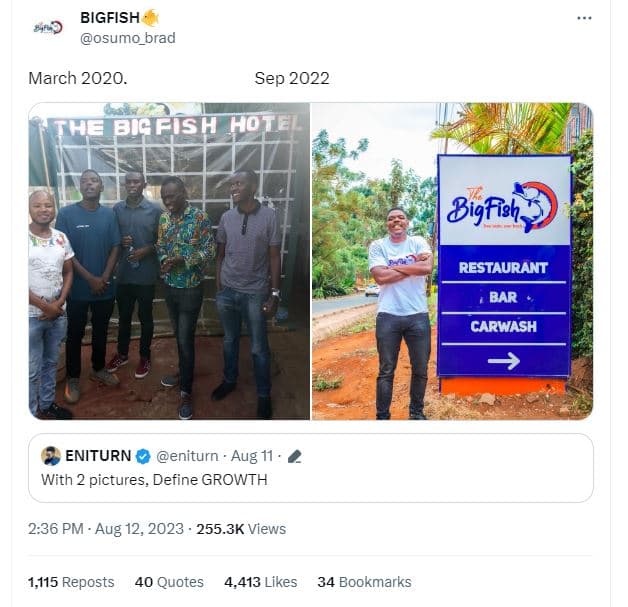Click the ENITURN avatar in the quoted post
This screenshot has height=607, width=628.
[51, 456]
